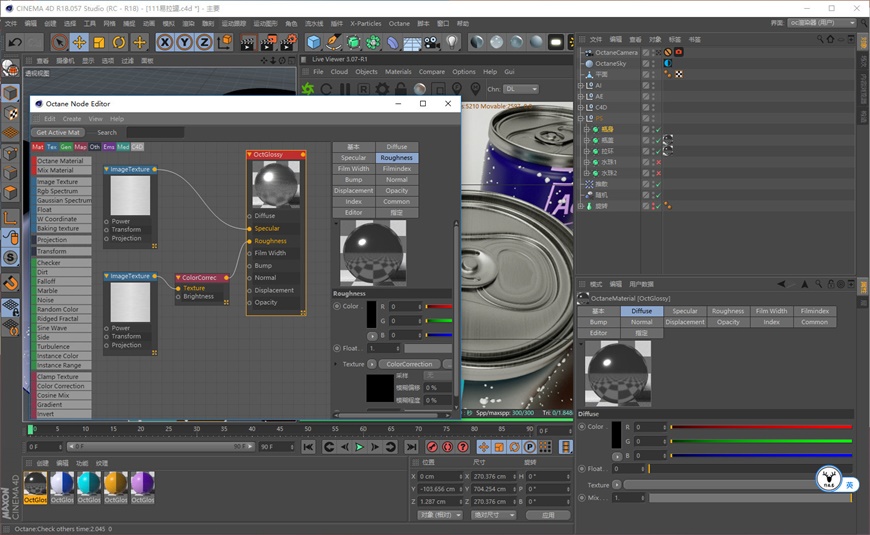This screenshot has height=535, width=870.
Task: Click the Object Manager search magnifier
Action: [820, 39]
